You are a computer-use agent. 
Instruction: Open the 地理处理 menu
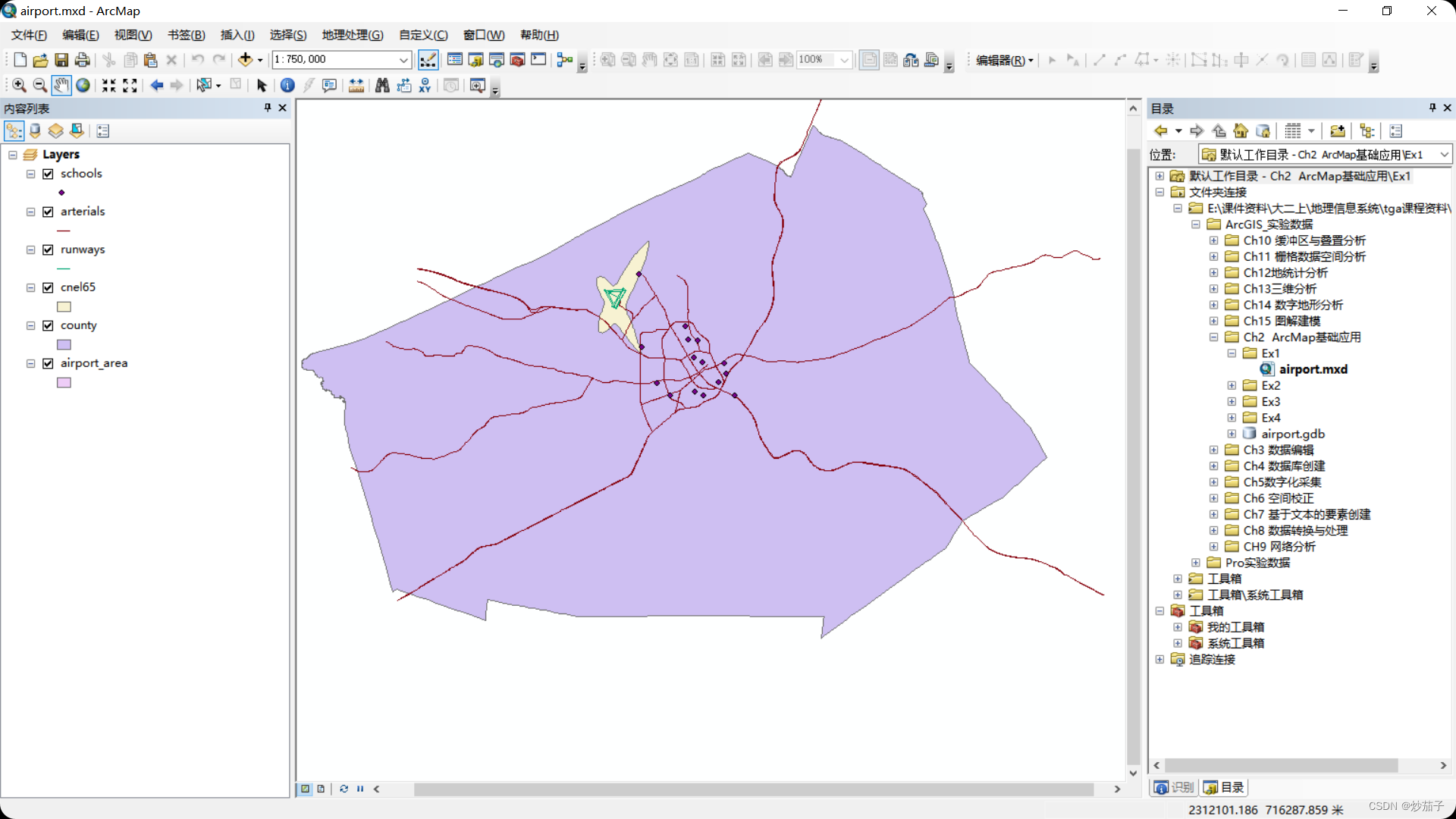pos(352,35)
